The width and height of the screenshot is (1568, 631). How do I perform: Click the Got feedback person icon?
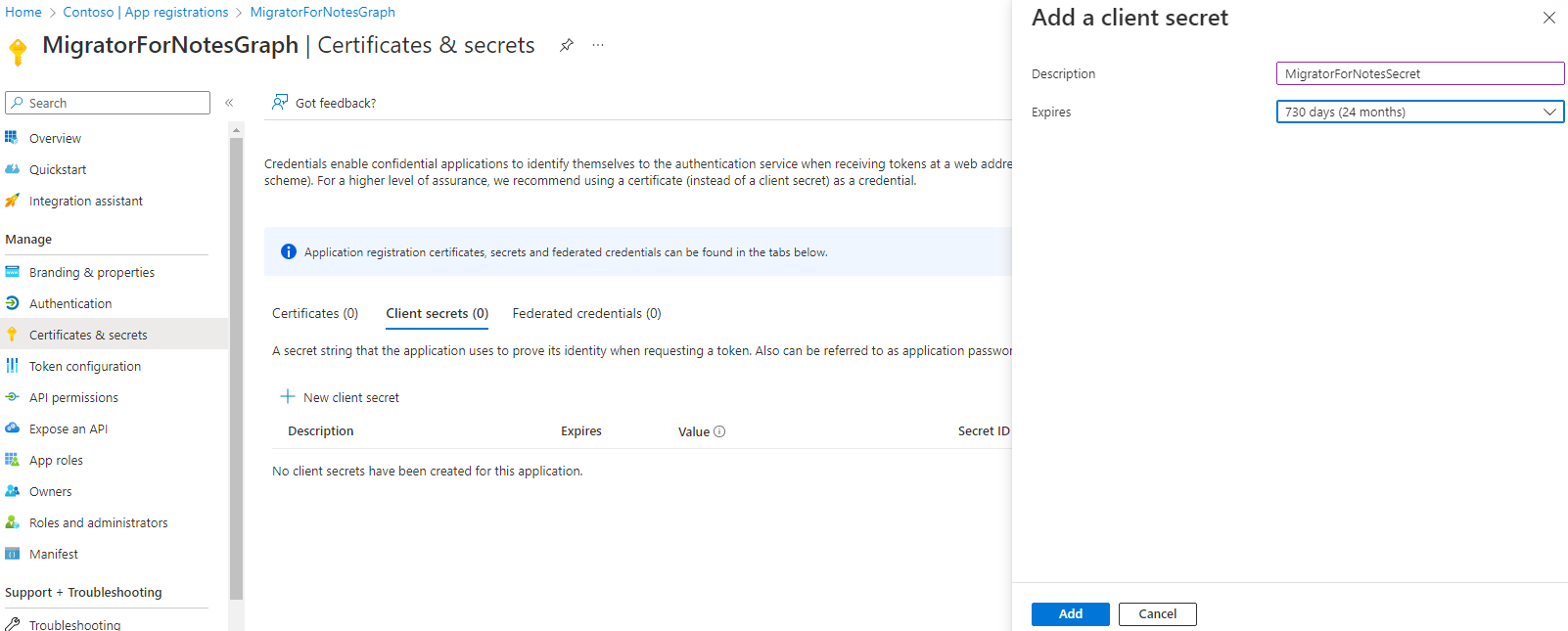[x=280, y=102]
